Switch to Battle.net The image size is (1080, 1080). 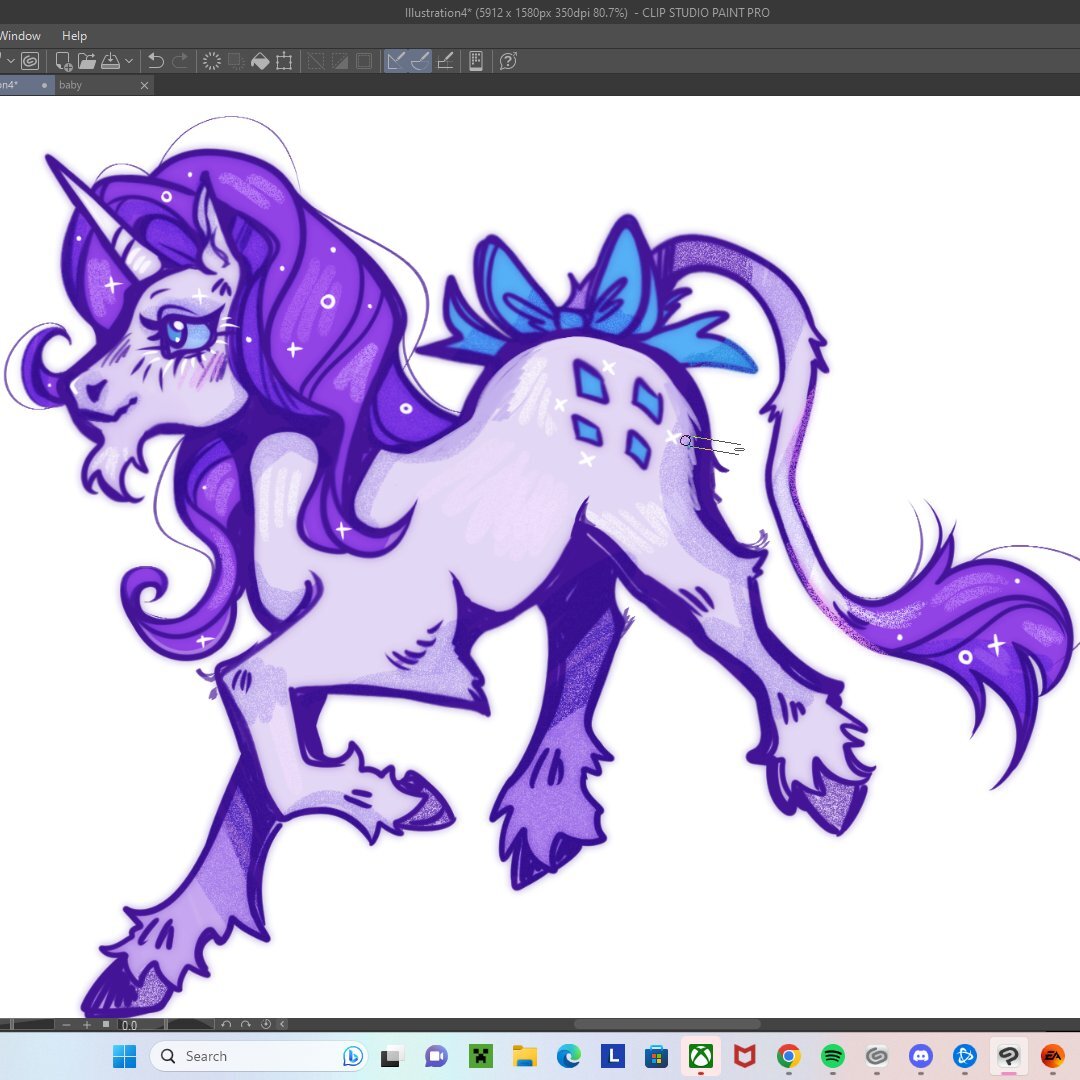965,1056
